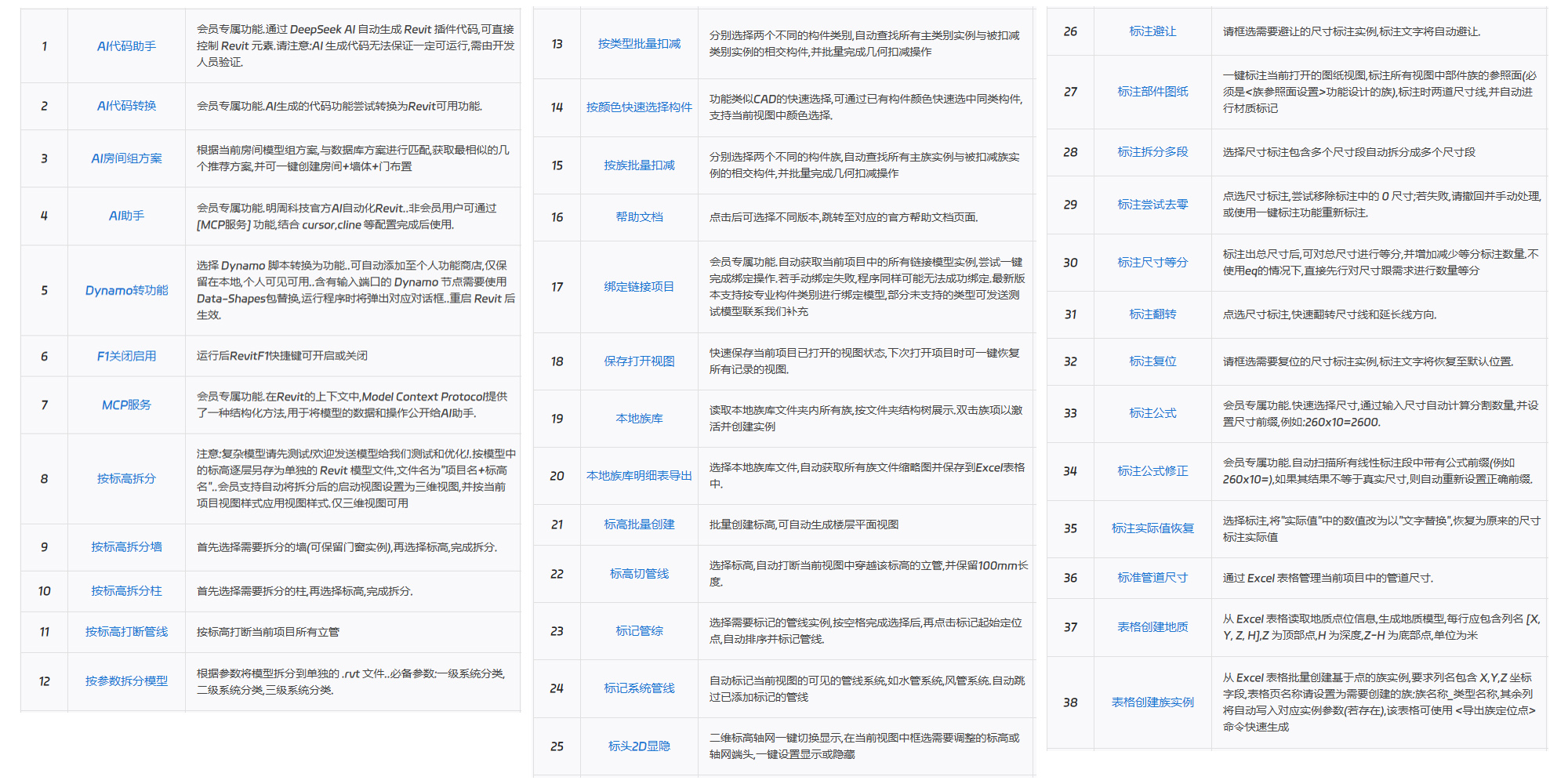Click row number 8 cell

click(44, 478)
